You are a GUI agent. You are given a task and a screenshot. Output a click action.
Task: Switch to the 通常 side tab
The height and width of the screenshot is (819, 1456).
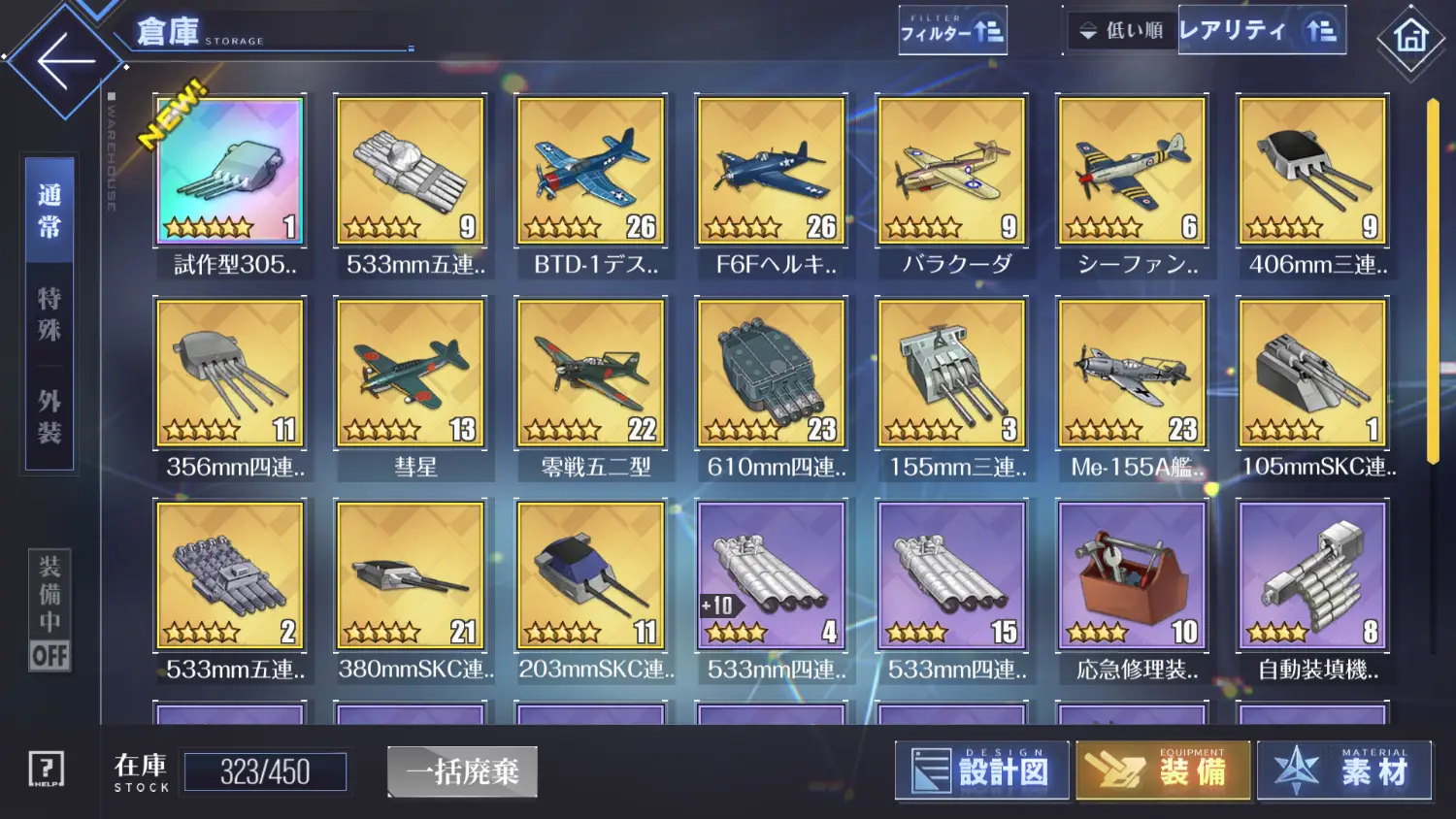(50, 210)
